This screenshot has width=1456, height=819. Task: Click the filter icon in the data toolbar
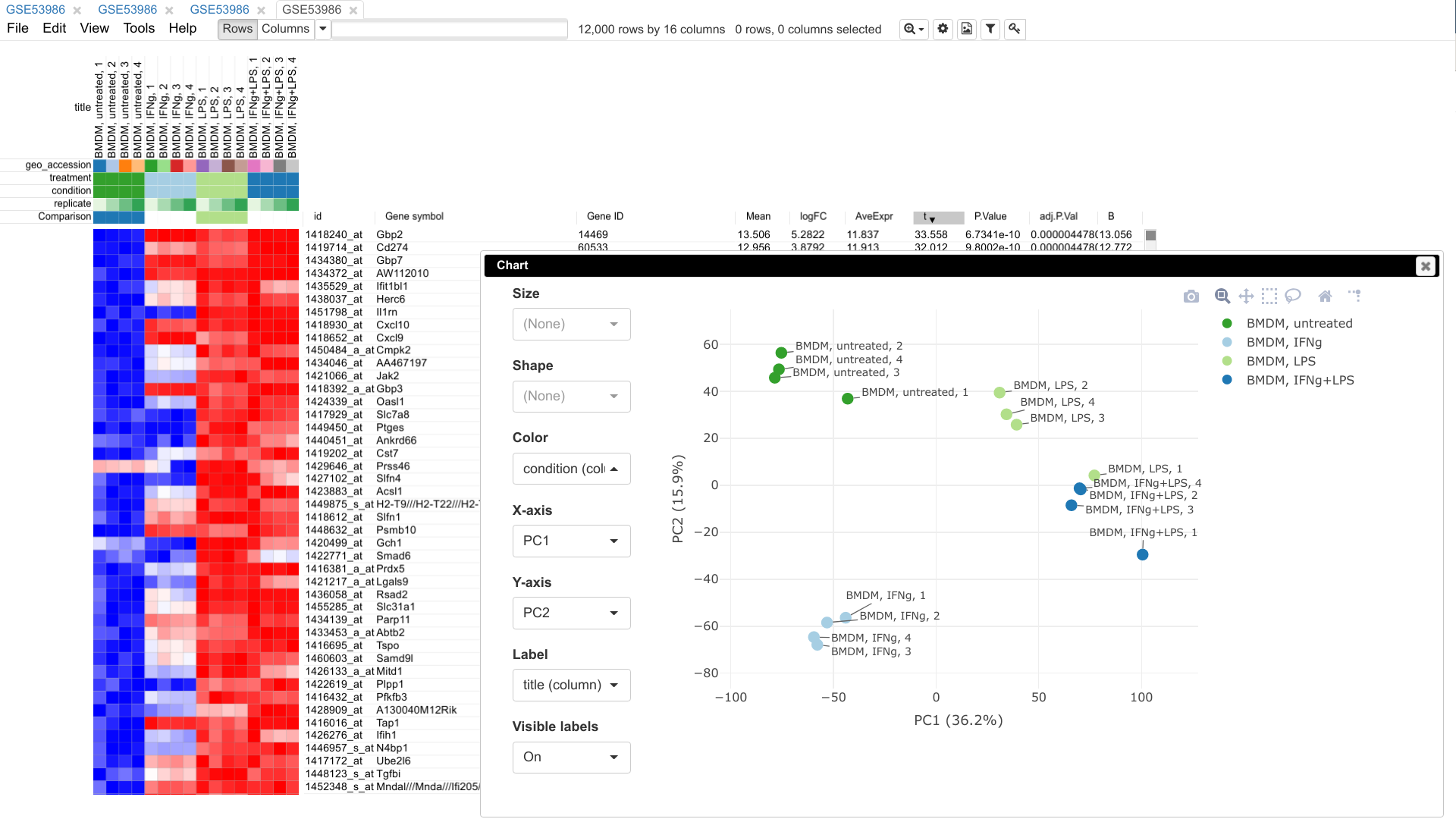pos(990,29)
